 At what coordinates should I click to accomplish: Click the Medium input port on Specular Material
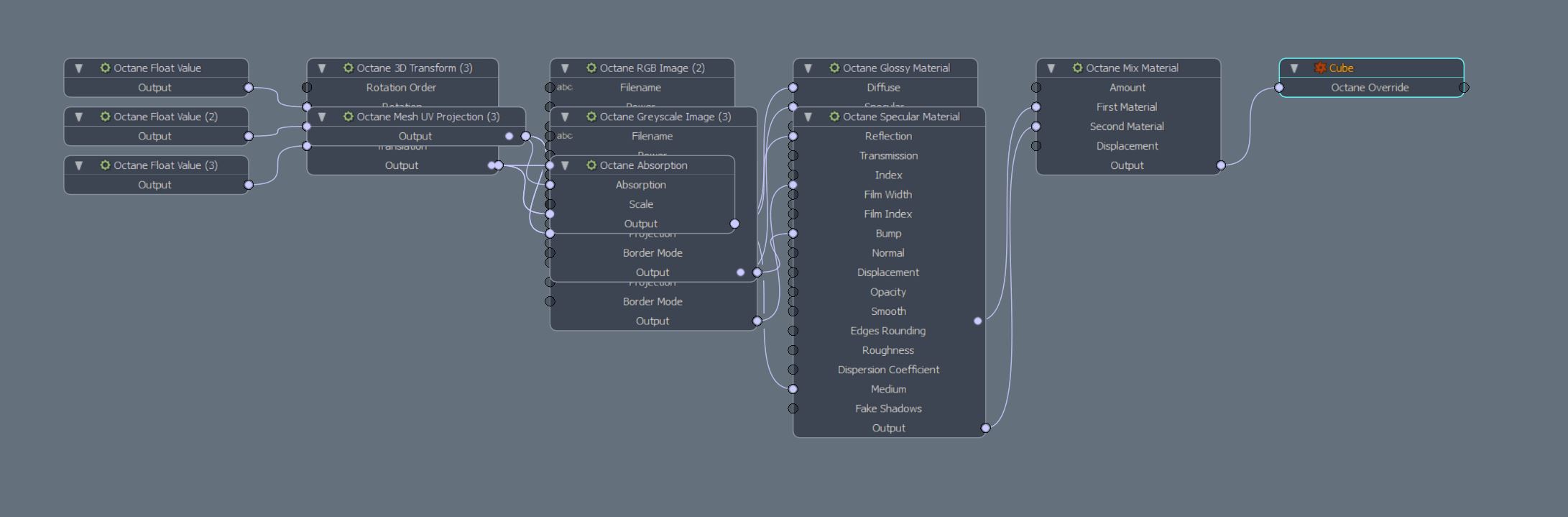coord(793,389)
